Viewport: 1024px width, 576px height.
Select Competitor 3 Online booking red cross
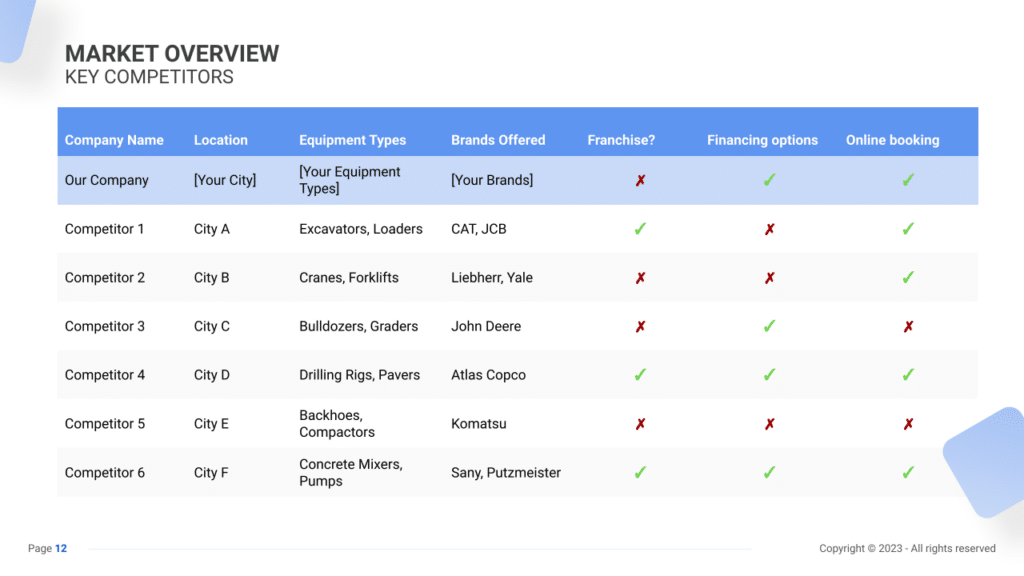point(908,327)
